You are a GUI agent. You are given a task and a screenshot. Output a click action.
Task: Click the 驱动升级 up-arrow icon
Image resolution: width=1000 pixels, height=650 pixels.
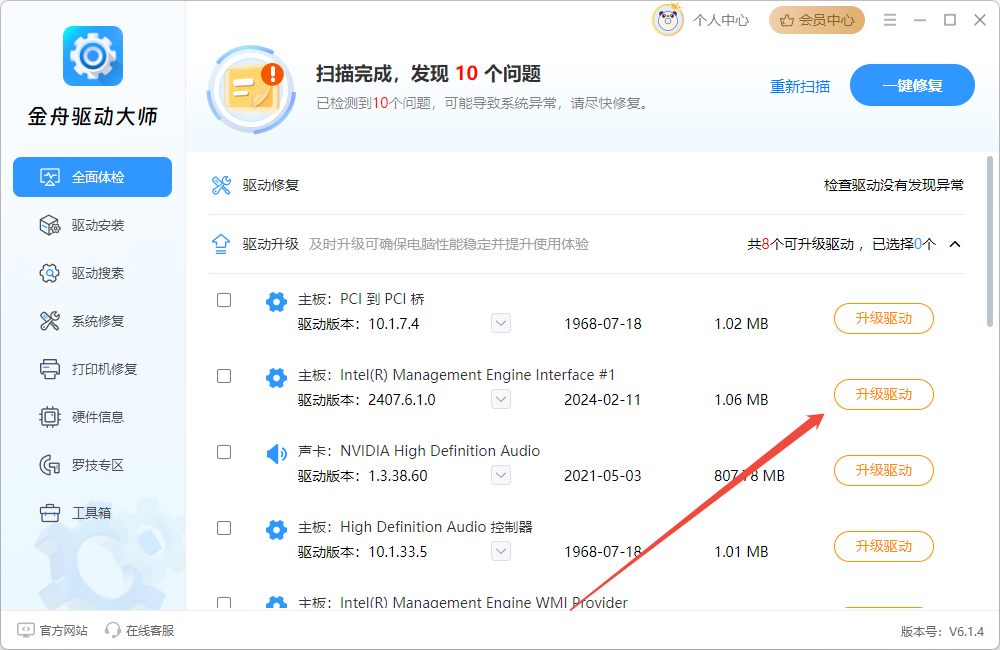tap(221, 244)
